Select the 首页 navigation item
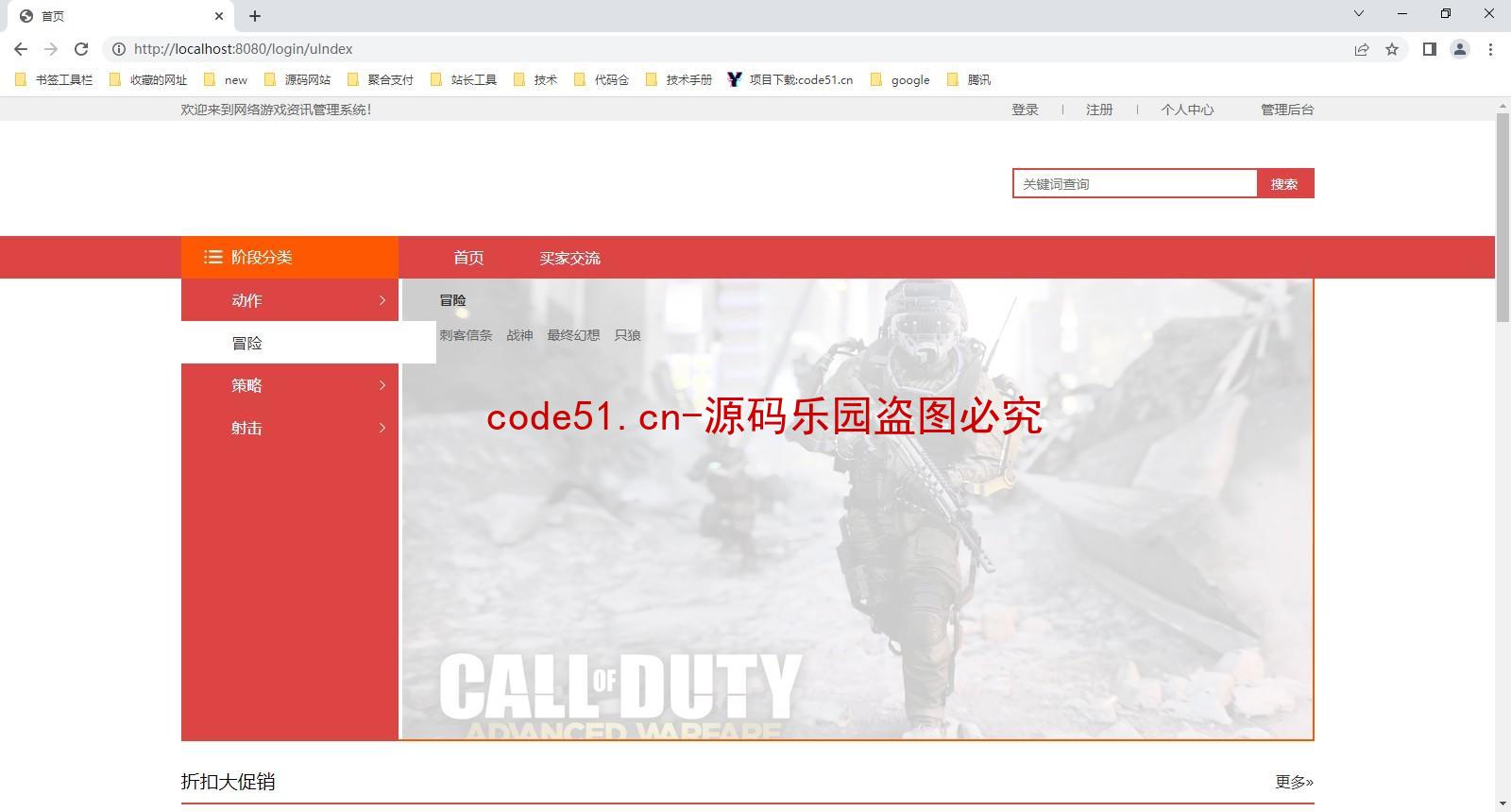 click(x=468, y=258)
